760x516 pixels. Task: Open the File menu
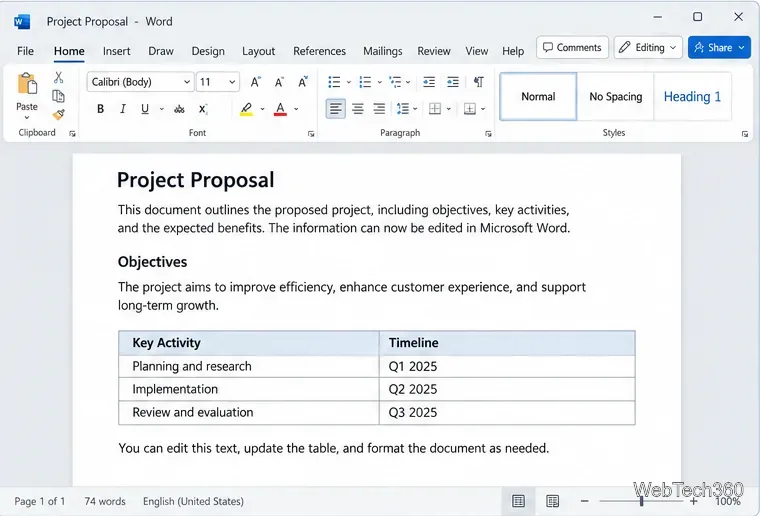25,51
